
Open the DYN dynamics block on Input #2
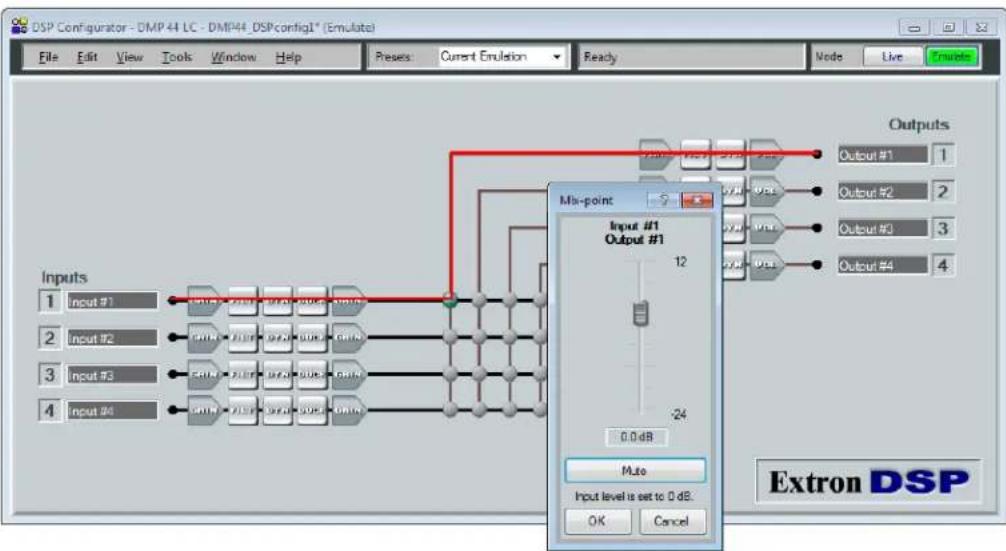pos(277,337)
